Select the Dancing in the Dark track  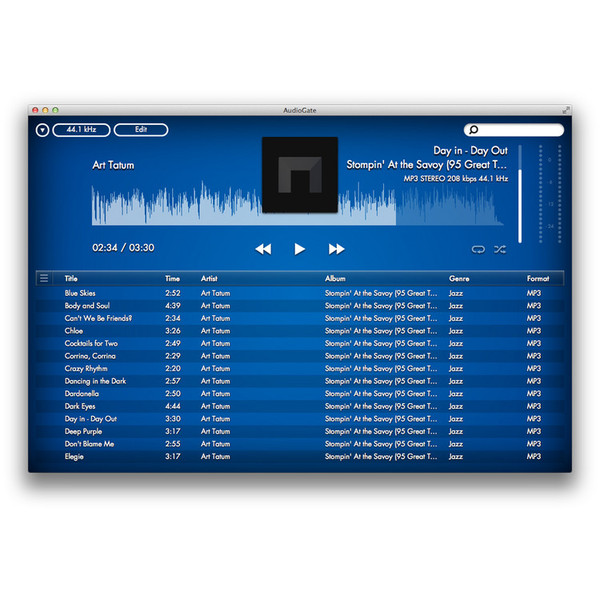[x=300, y=381]
